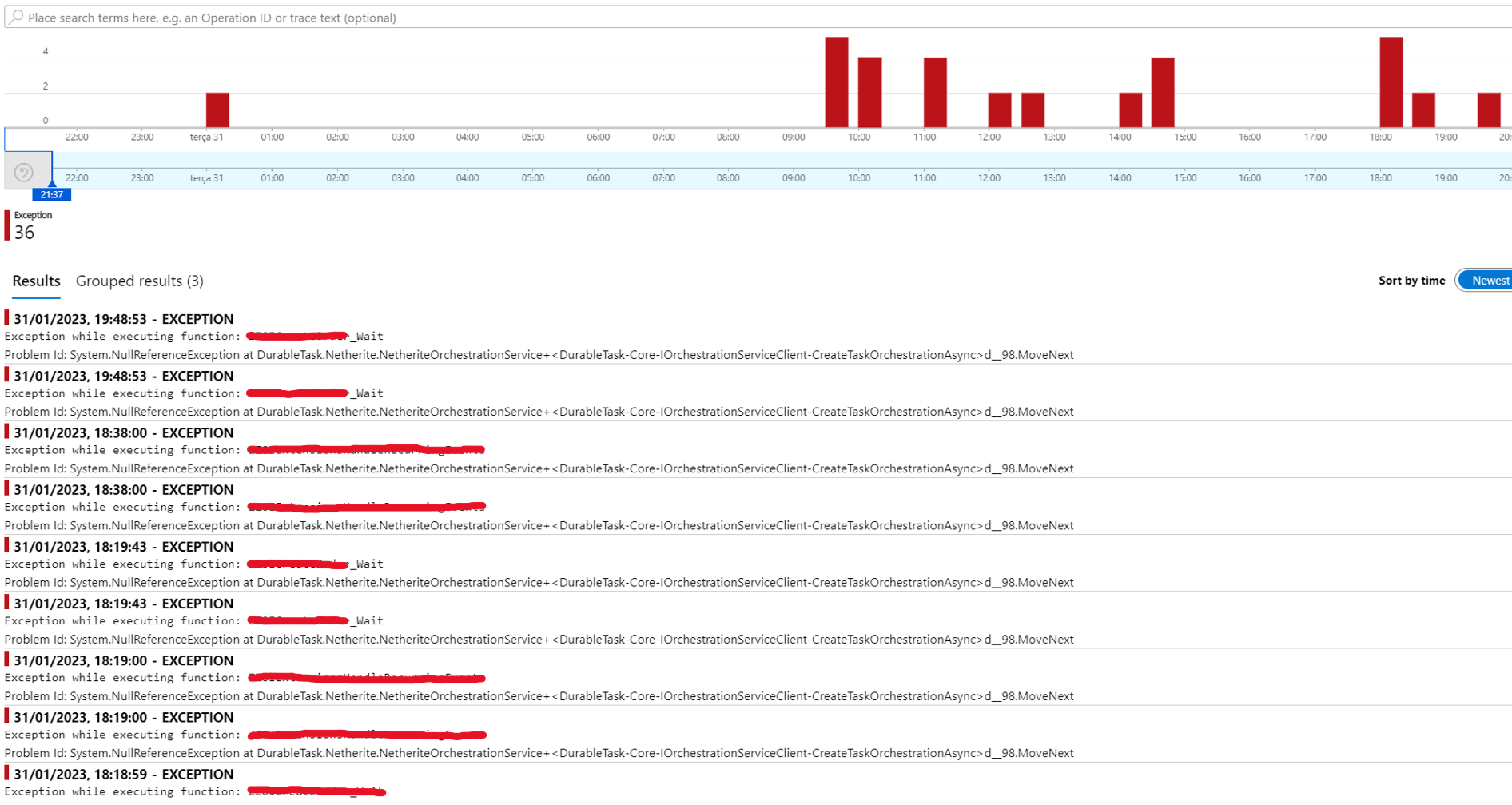Click into the search terms input field

[x=320, y=18]
